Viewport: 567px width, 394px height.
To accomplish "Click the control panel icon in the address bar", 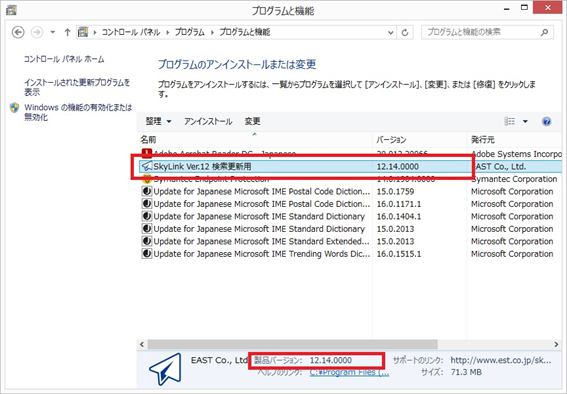I will click(x=83, y=32).
